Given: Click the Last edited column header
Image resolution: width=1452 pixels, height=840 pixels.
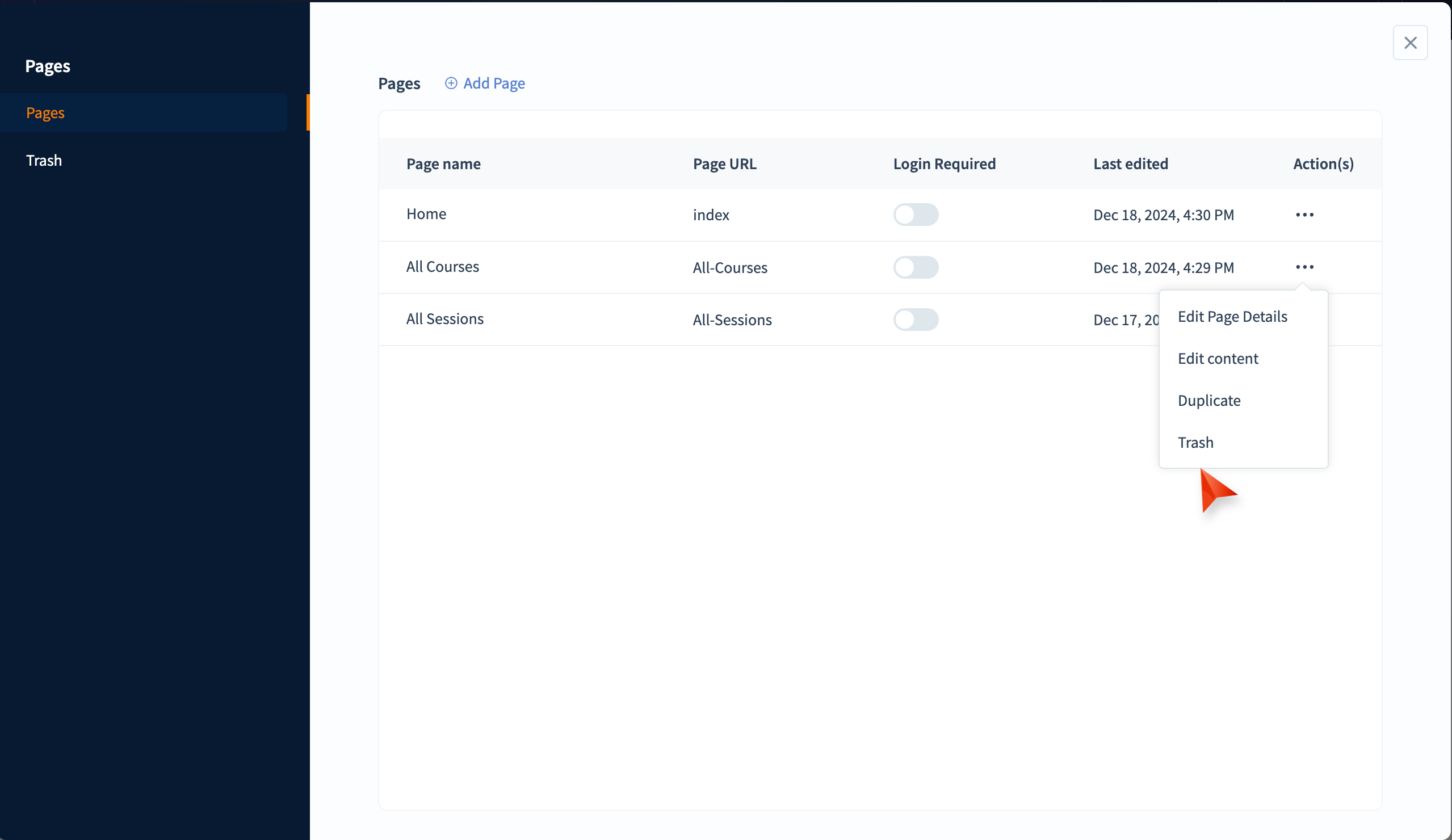Looking at the screenshot, I should (x=1130, y=164).
